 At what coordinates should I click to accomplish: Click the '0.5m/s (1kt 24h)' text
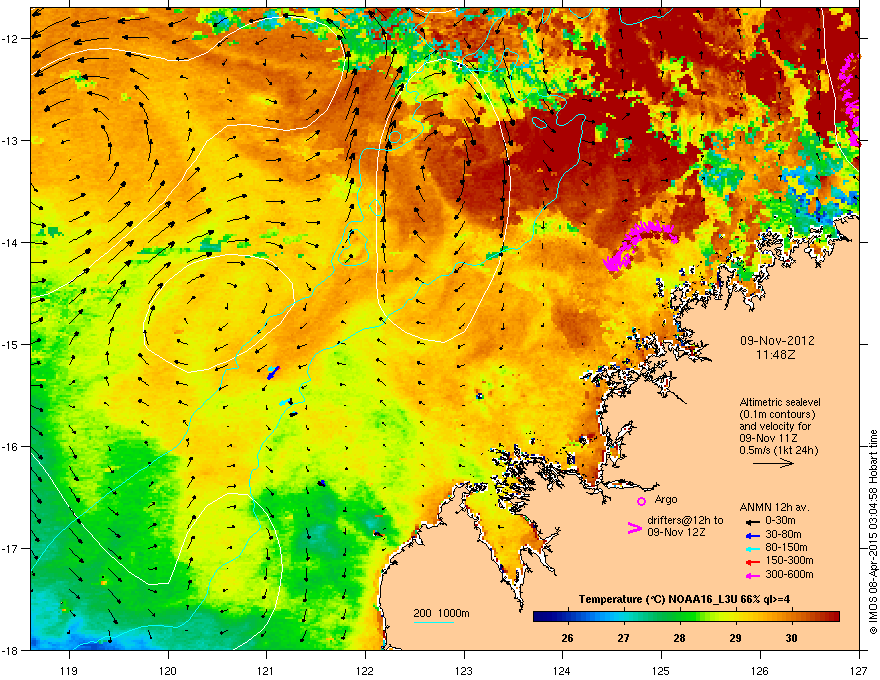(x=778, y=451)
